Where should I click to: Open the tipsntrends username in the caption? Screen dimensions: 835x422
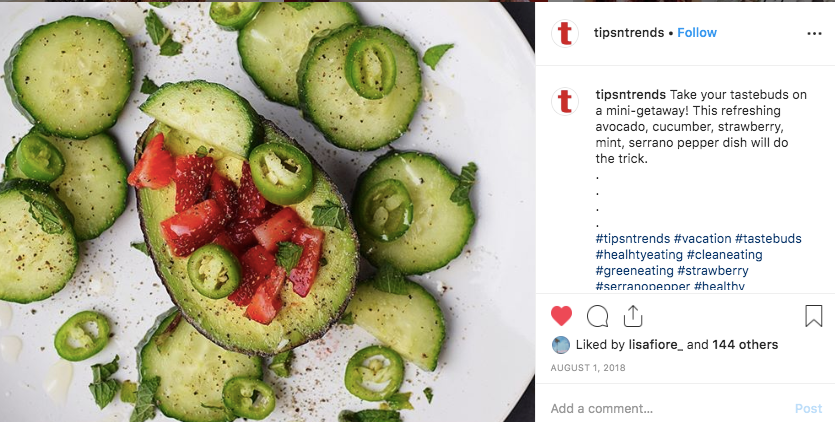[631, 95]
